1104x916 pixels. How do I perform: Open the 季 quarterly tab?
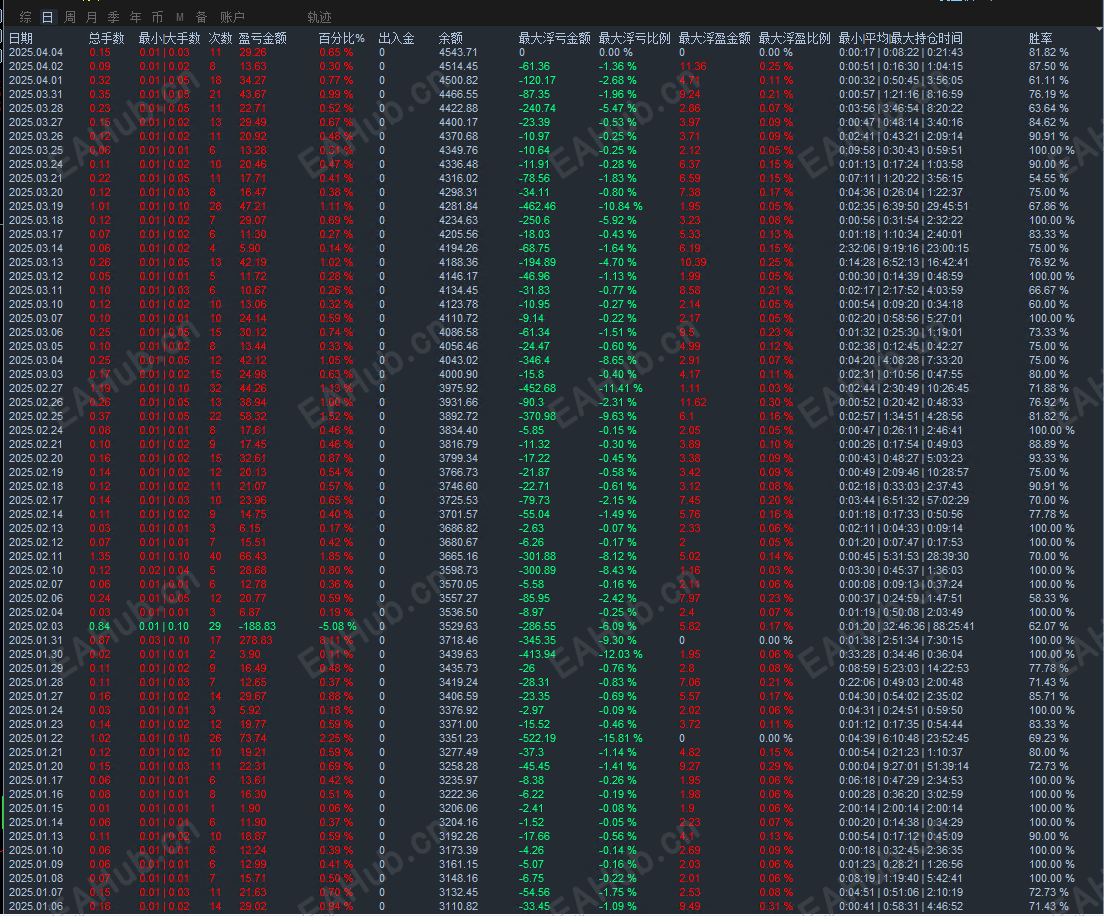(113, 17)
